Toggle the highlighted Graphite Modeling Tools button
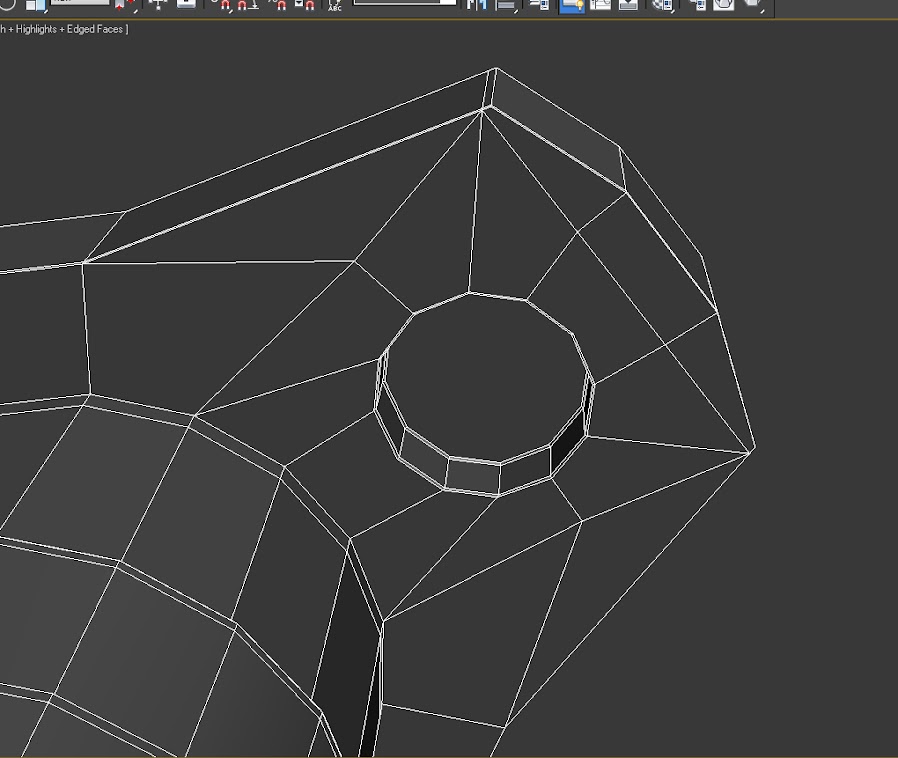This screenshot has width=898, height=758. coord(571,5)
